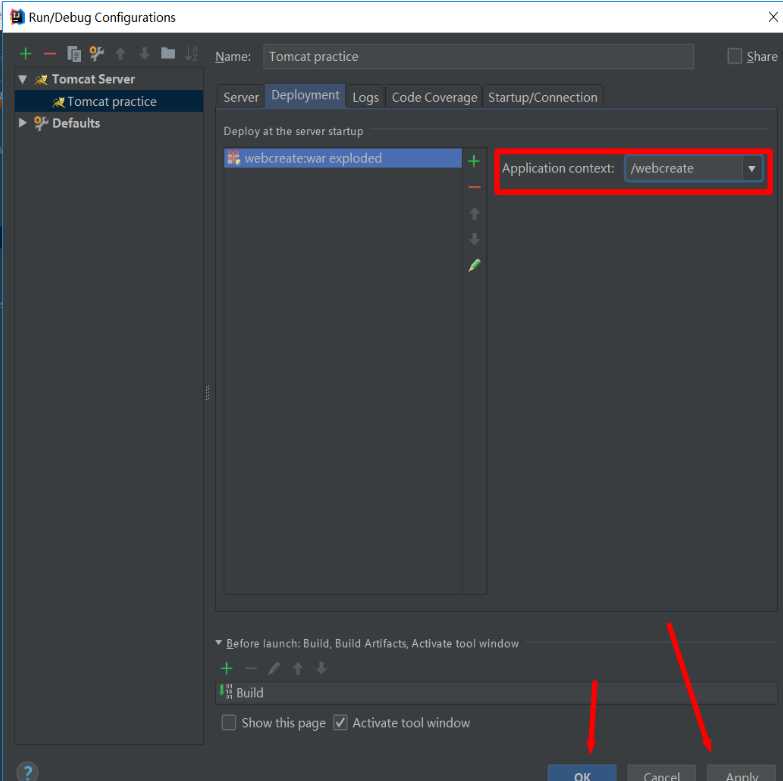This screenshot has width=783, height=781.
Task: Toggle the Share checkbox
Action: [734, 56]
